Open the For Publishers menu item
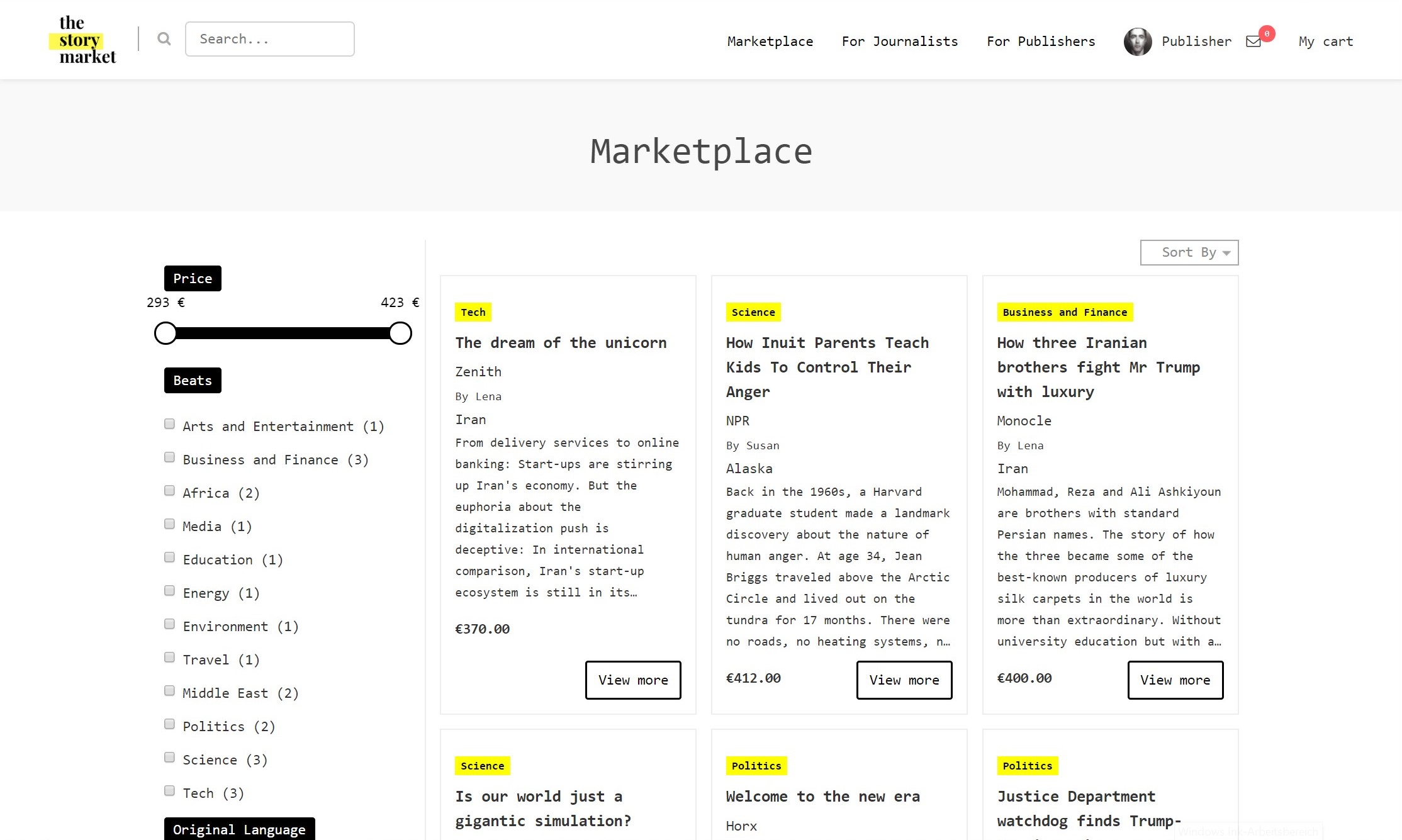 pyautogui.click(x=1041, y=42)
